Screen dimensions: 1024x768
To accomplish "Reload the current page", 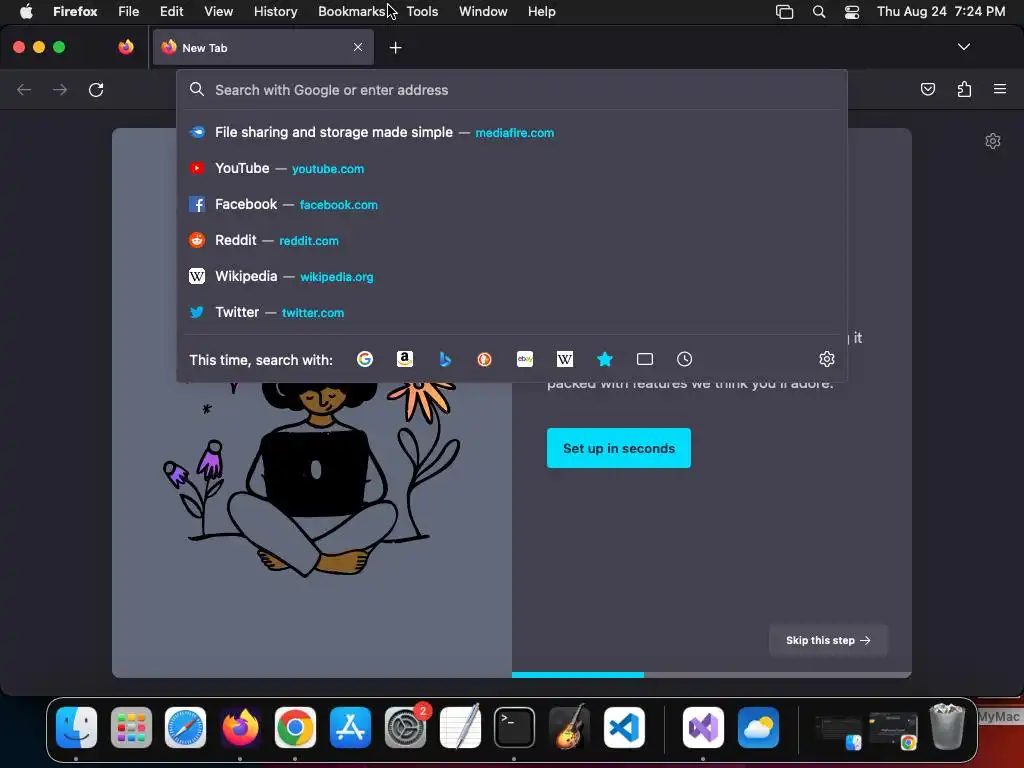I will click(96, 89).
